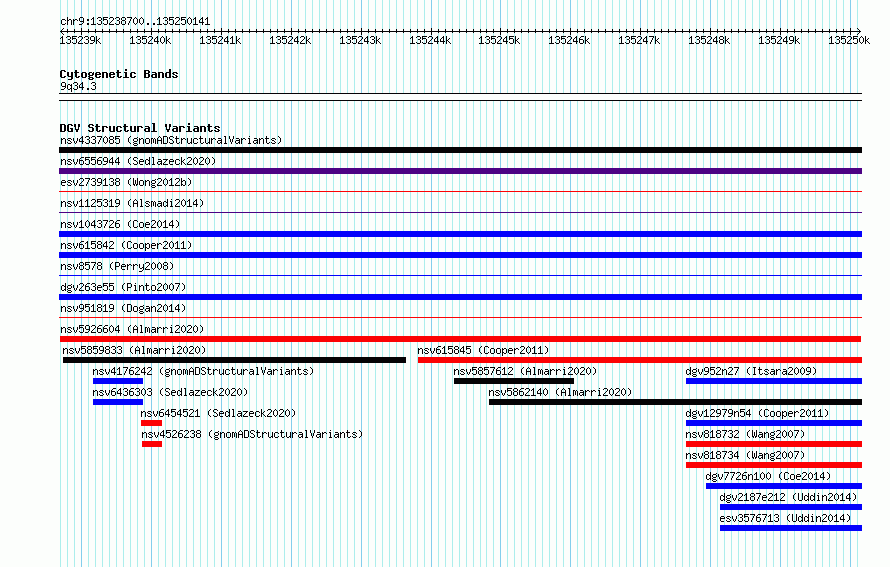Click the esv2739138 Wong2012b label

pyautogui.click(x=126, y=182)
